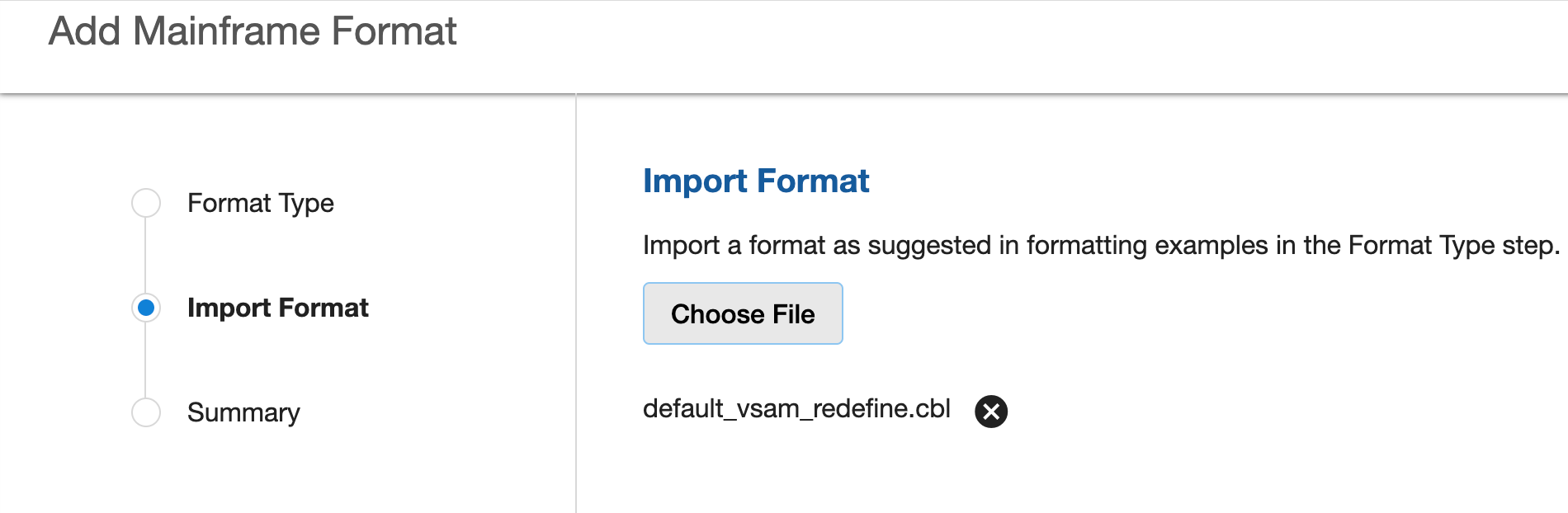The image size is (1568, 513).
Task: Click the import format description text
Action: coord(1100,245)
